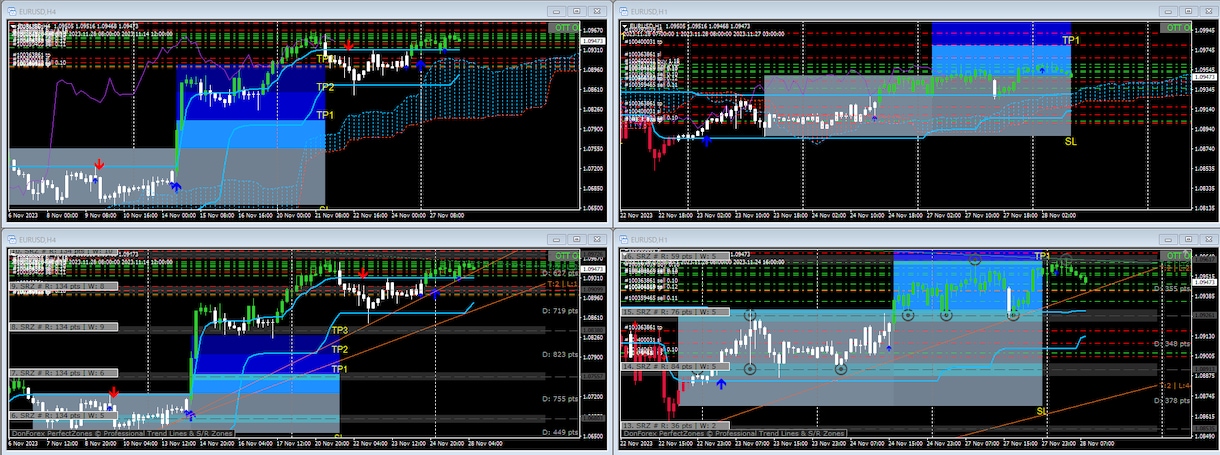The image size is (1220, 455).
Task: Select the SL label on the Ichimoku H1 chart
Action: (1071, 142)
